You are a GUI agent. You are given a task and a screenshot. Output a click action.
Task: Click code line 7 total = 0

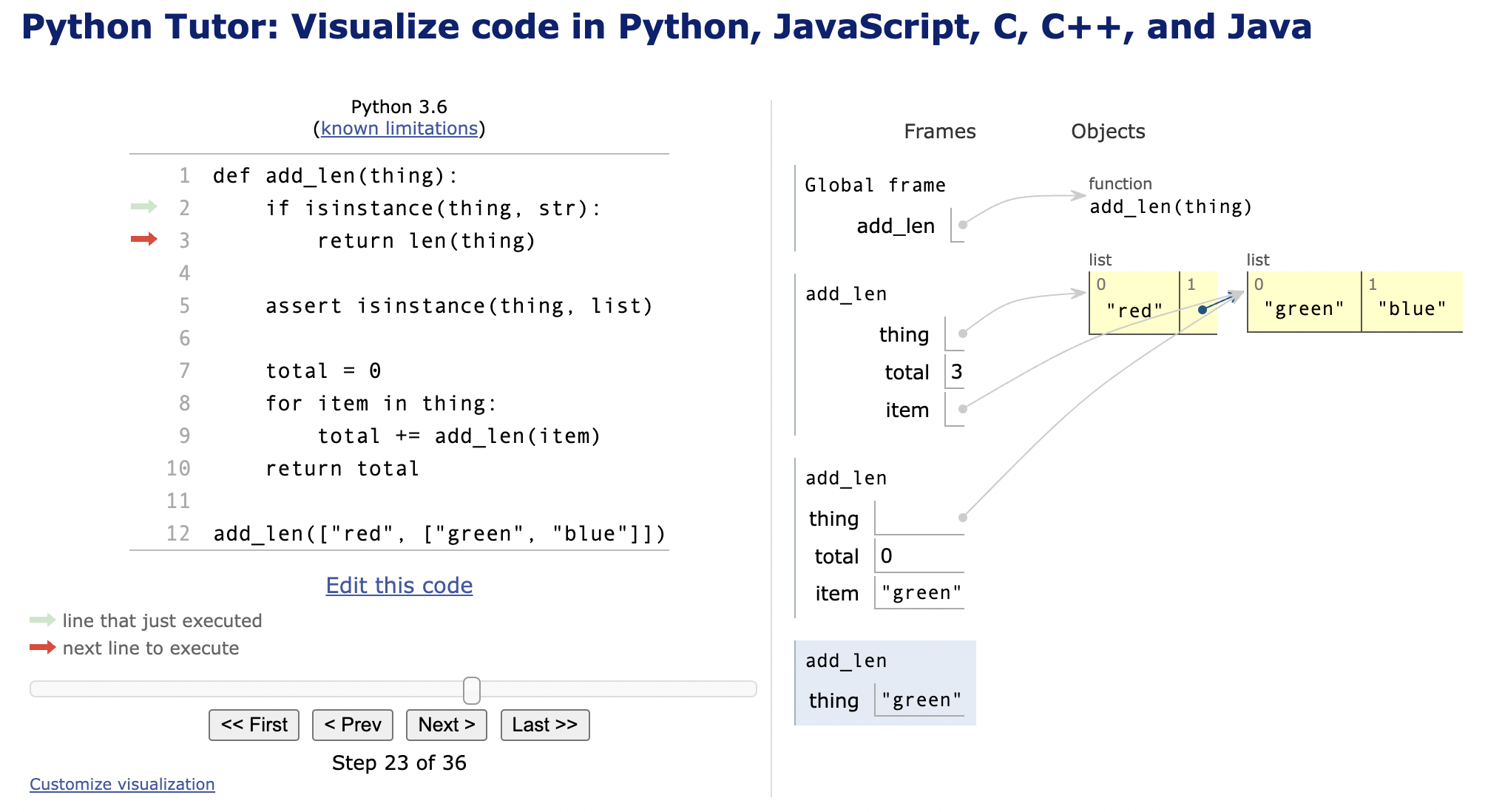click(x=324, y=371)
